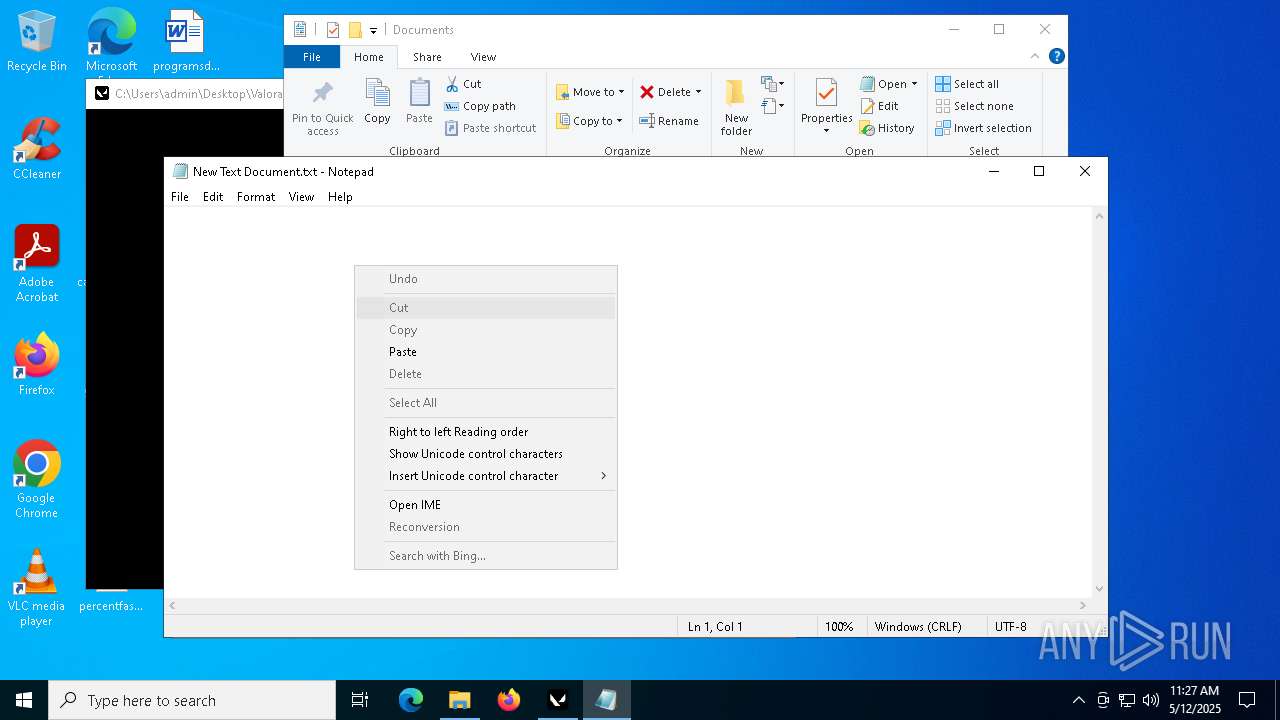This screenshot has width=1280, height=720.
Task: Expand the ribbon Open dropdown
Action: click(x=914, y=84)
